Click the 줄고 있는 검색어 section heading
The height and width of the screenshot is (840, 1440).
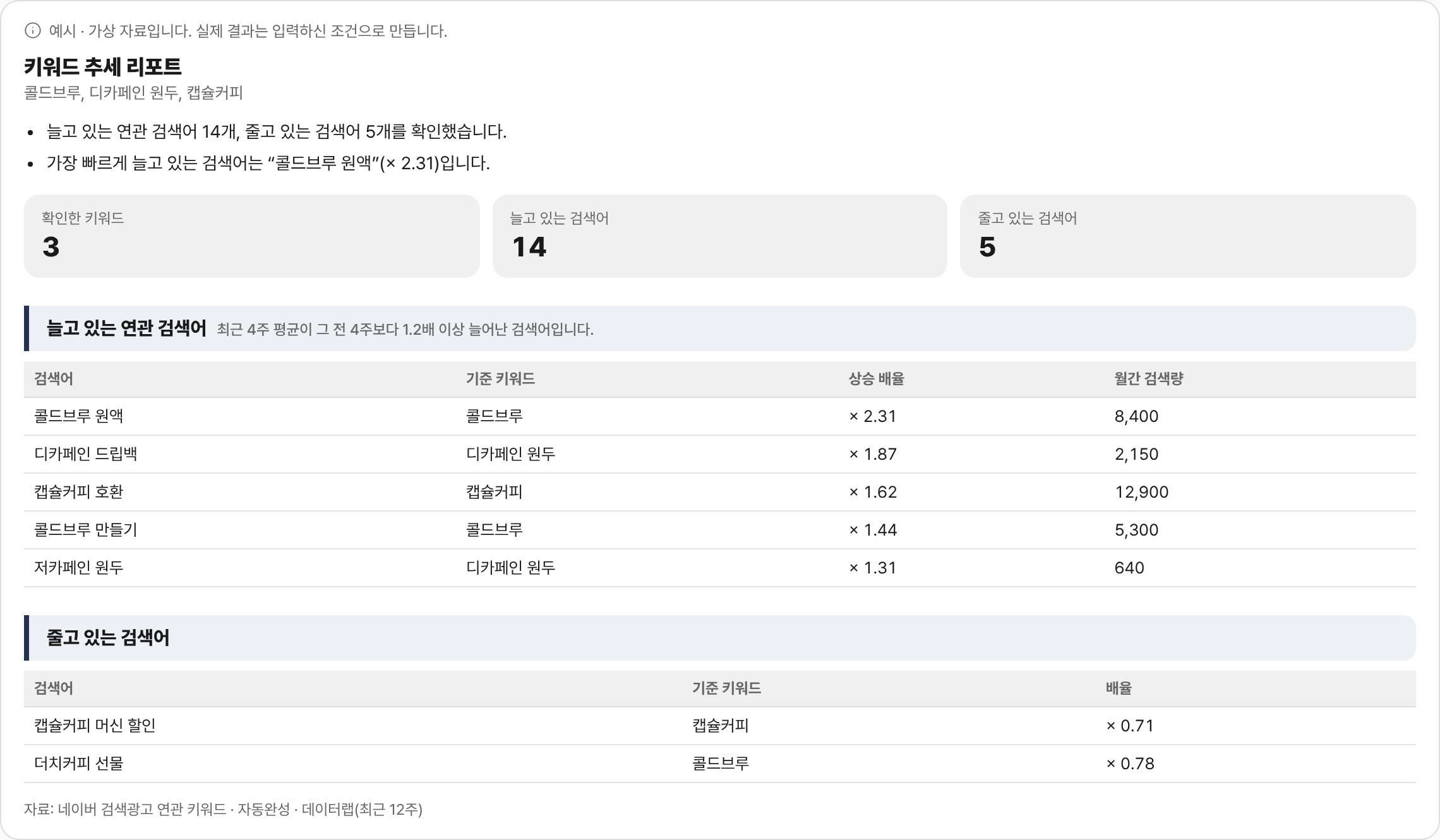coord(108,638)
